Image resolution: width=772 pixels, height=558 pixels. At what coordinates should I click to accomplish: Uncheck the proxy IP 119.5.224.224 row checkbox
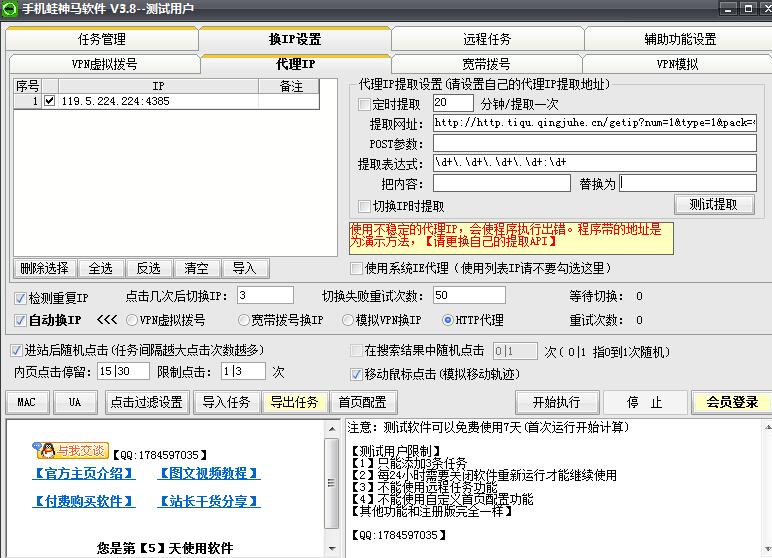tap(50, 101)
